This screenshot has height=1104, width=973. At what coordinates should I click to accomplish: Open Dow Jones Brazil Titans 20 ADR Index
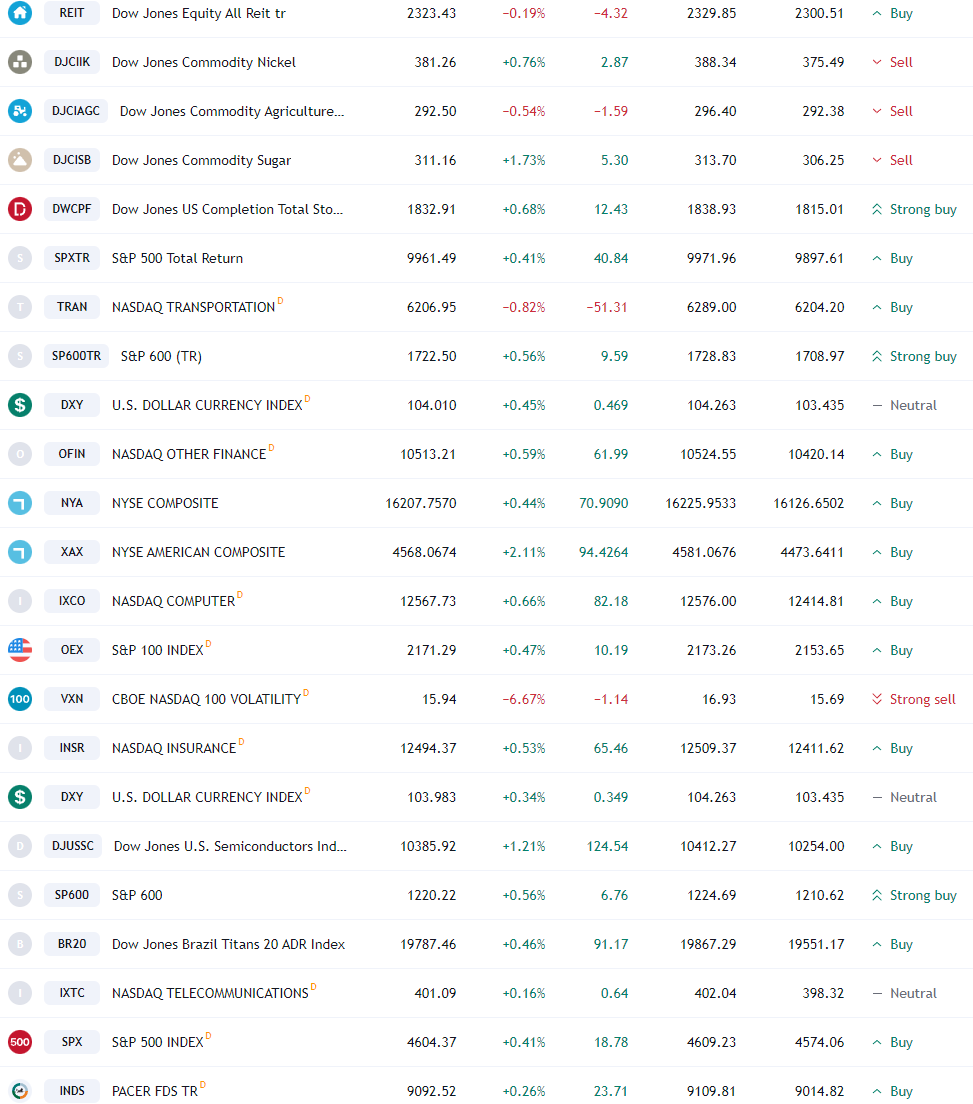pos(228,944)
